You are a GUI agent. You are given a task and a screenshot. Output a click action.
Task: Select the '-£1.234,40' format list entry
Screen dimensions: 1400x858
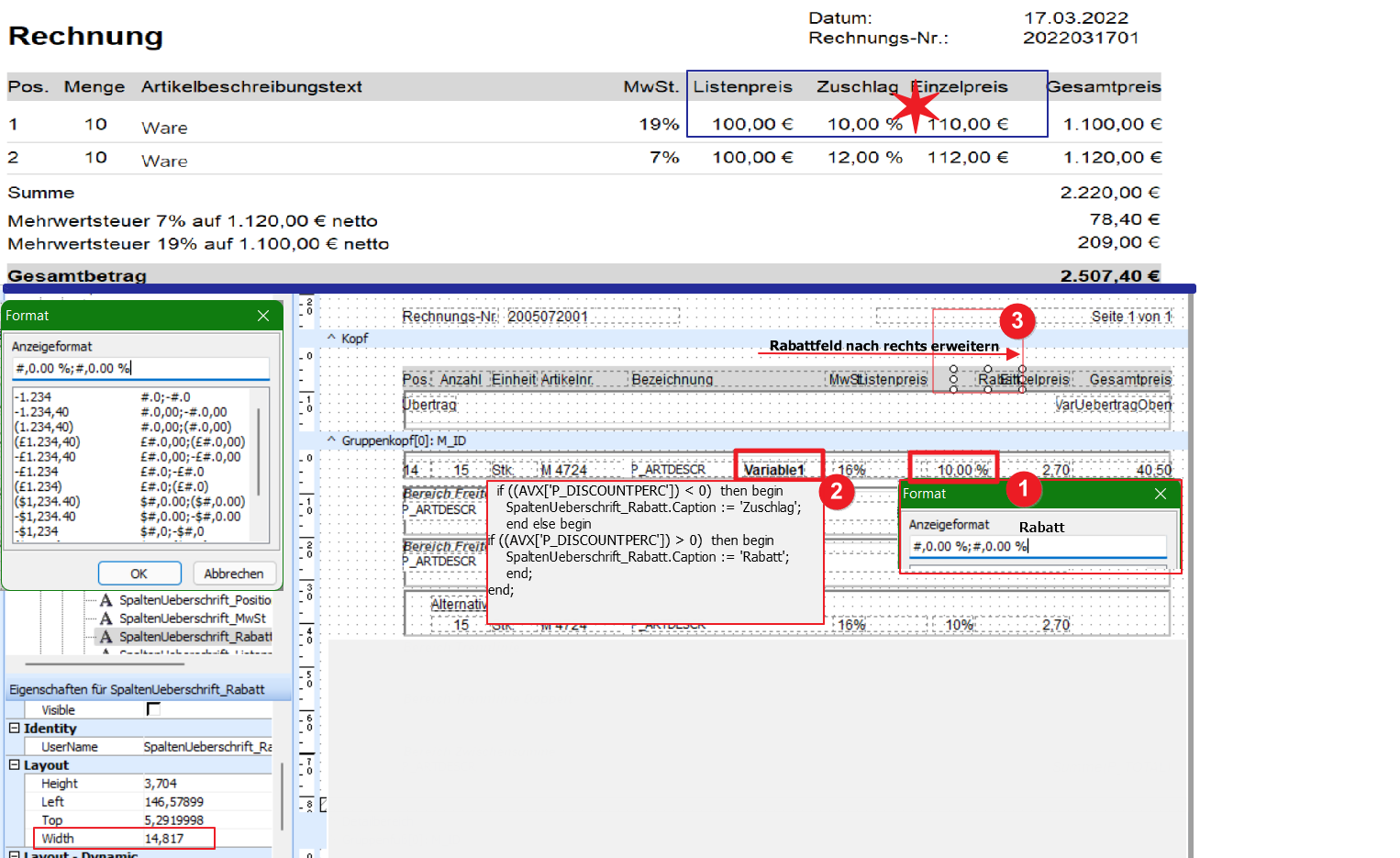(45, 457)
